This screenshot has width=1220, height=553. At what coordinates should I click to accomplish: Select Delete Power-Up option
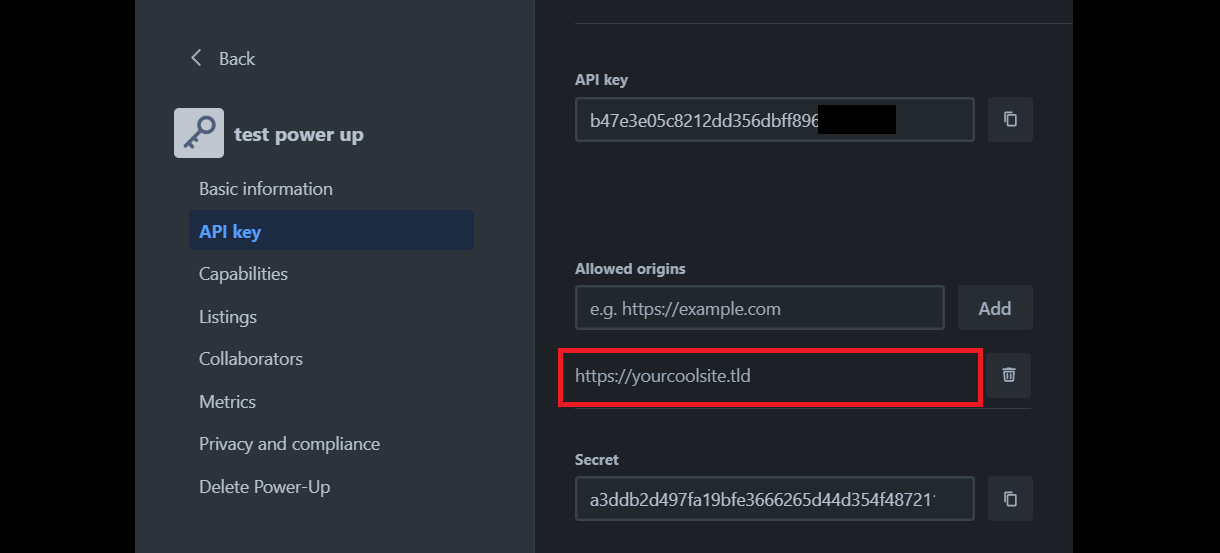[264, 487]
